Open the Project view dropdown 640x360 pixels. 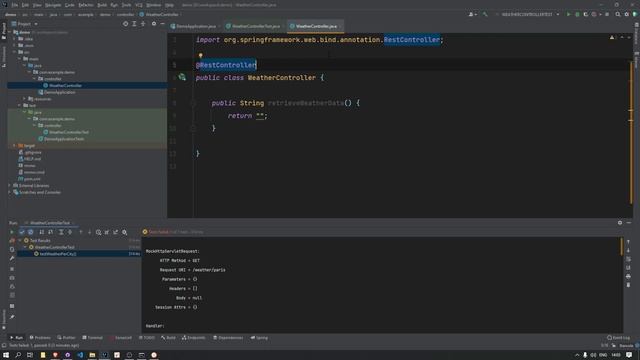(x=24, y=24)
